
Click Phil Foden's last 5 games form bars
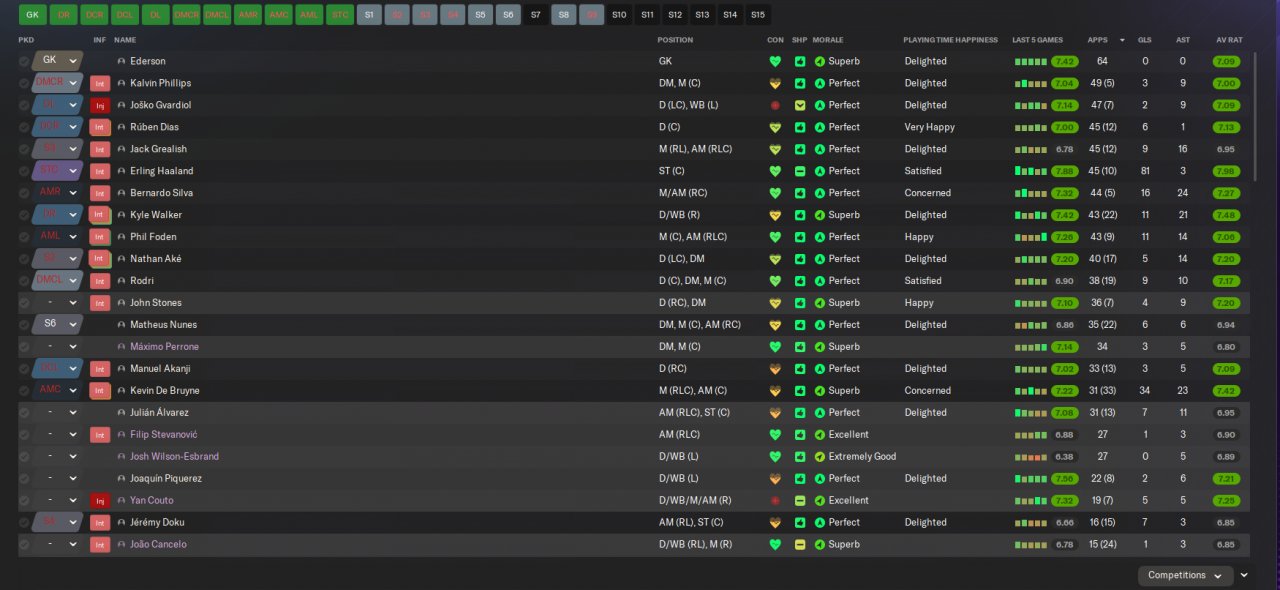tap(1030, 237)
